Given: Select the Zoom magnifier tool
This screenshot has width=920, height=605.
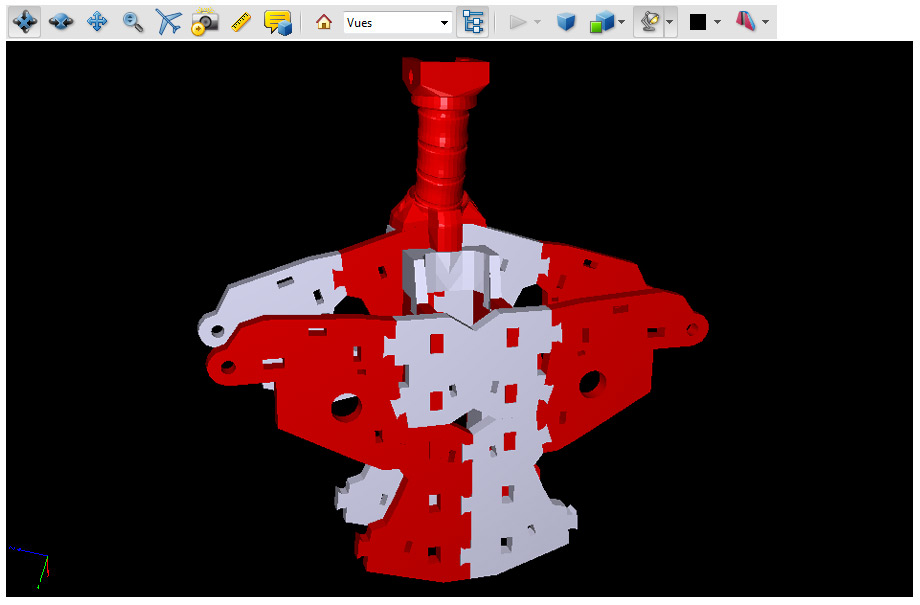Looking at the screenshot, I should (132, 21).
